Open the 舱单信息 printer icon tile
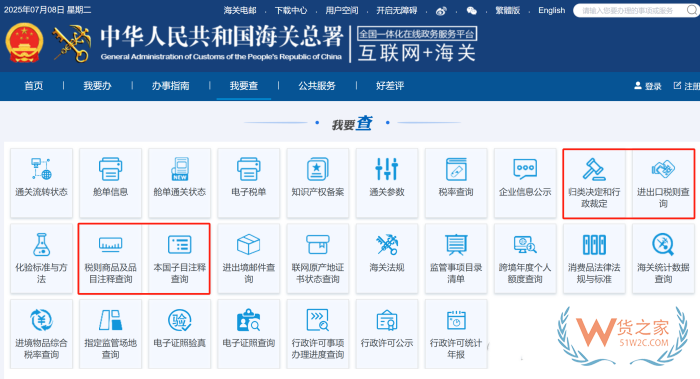The width and height of the screenshot is (700, 379). pos(110,183)
